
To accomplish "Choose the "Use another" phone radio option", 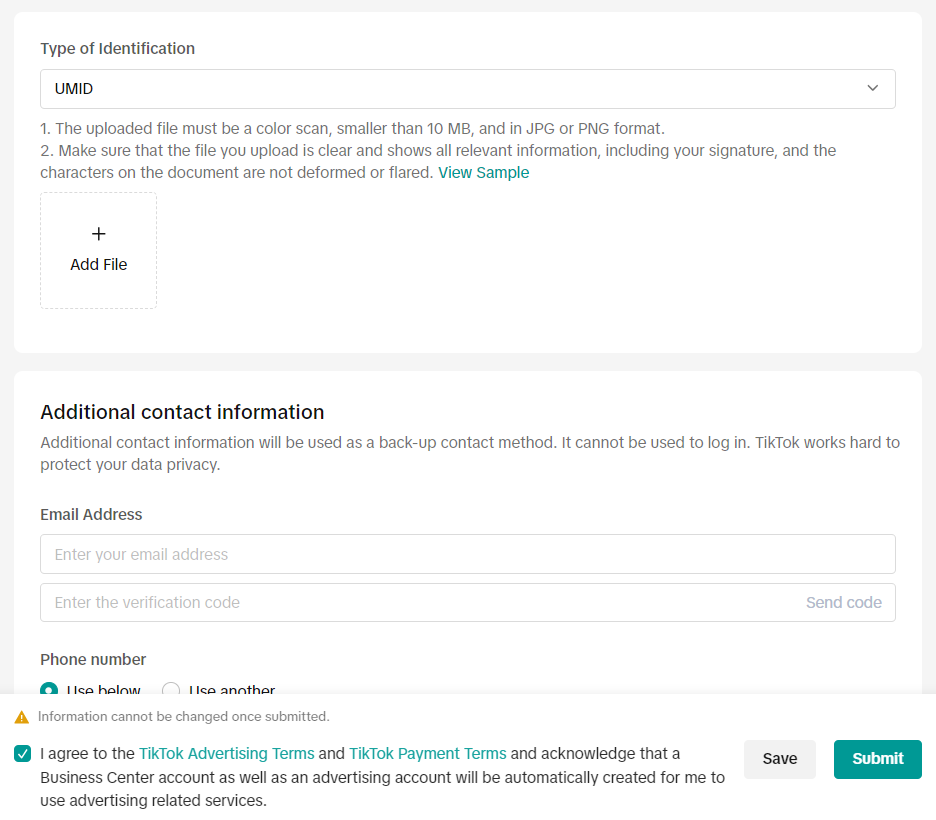I will click(171, 690).
